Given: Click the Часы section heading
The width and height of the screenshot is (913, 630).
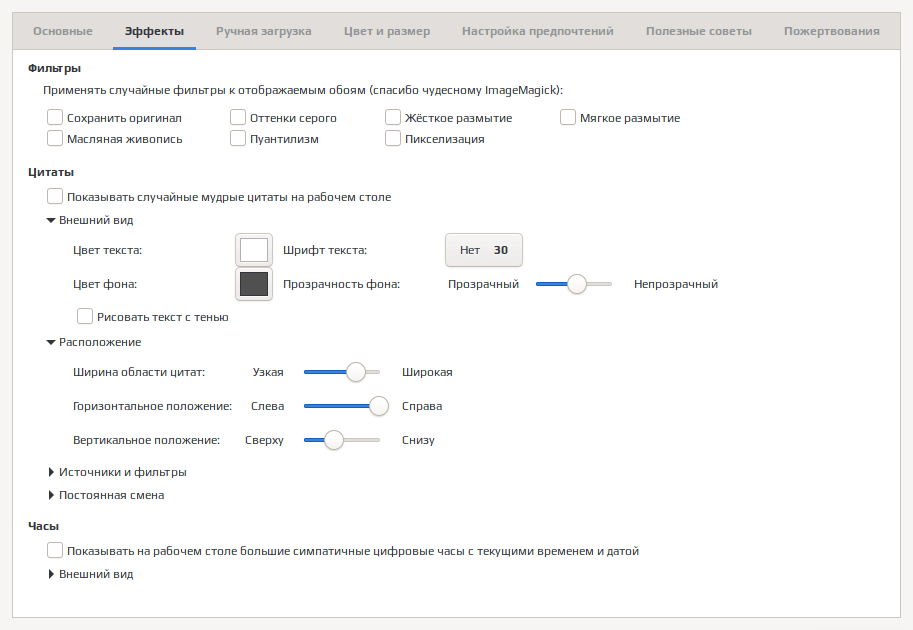Looking at the screenshot, I should [43, 526].
